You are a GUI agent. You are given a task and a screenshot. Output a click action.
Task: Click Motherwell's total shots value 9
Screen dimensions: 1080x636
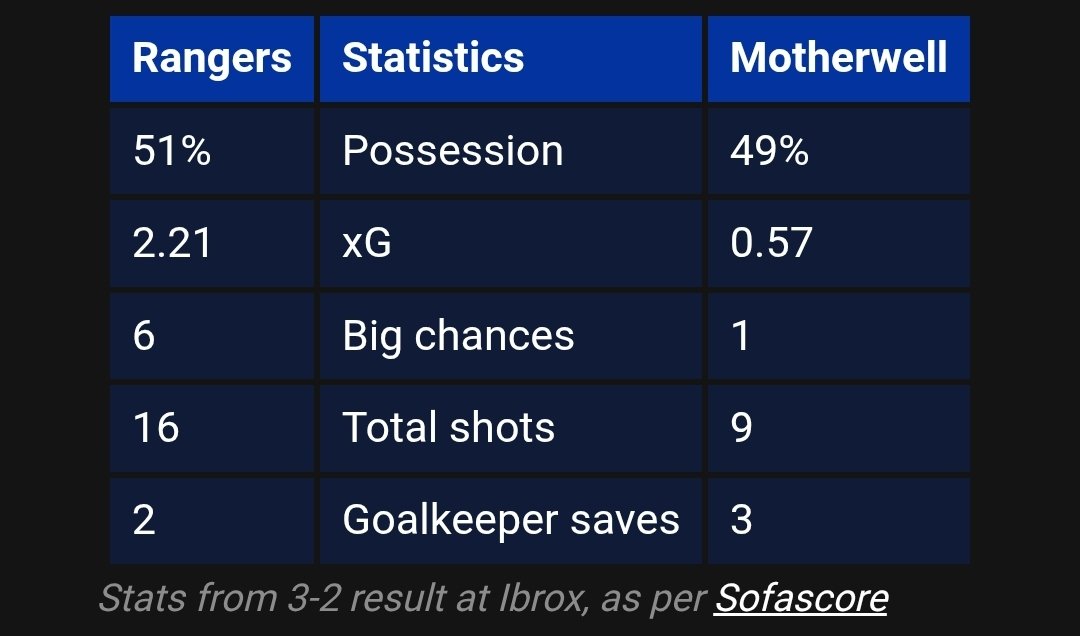[x=741, y=428]
